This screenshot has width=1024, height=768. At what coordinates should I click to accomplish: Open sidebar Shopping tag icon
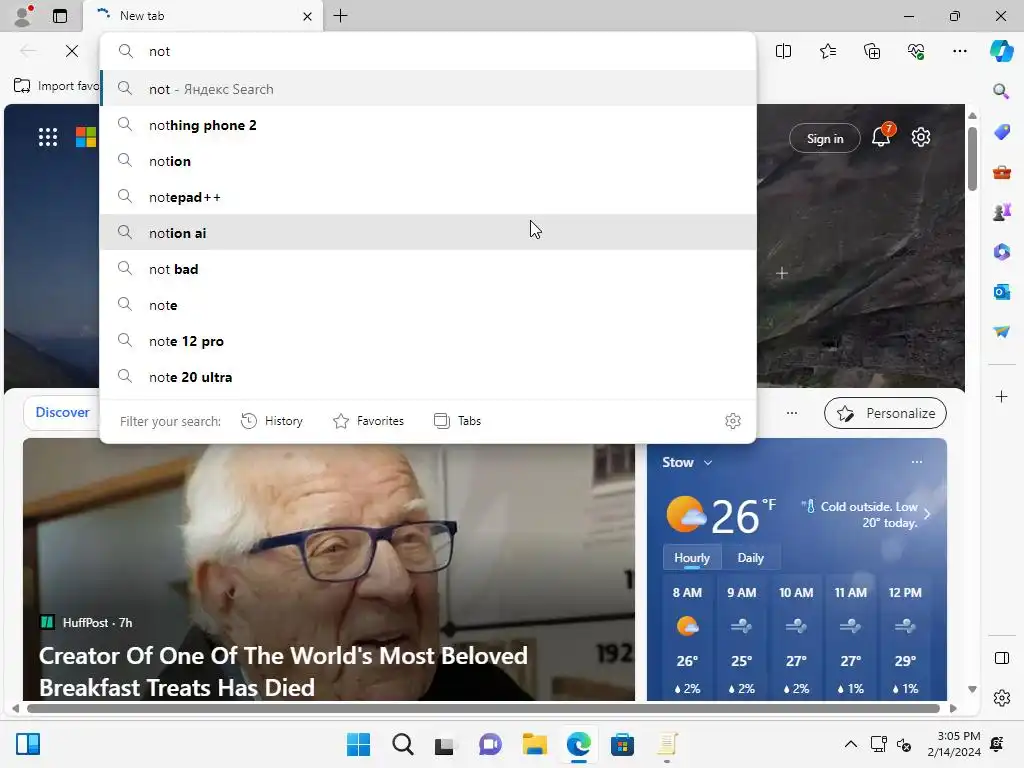[x=1001, y=131]
